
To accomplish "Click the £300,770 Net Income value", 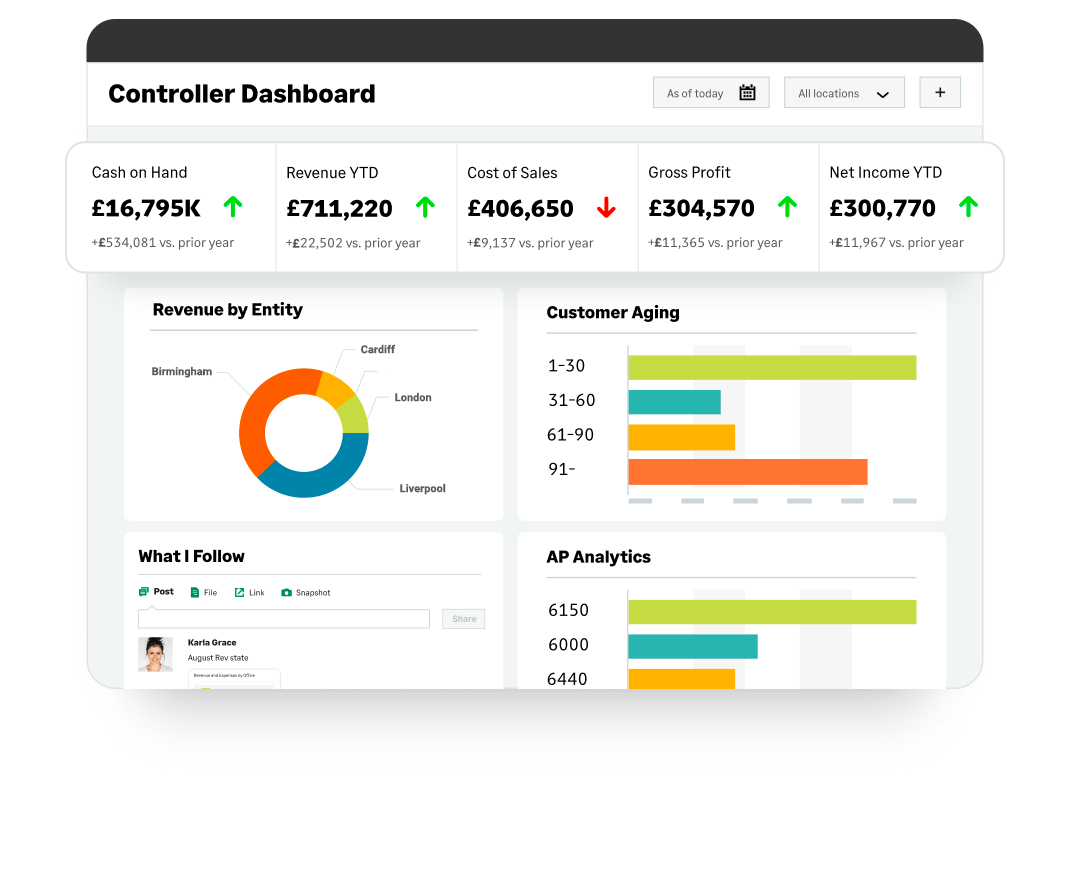I will click(882, 208).
